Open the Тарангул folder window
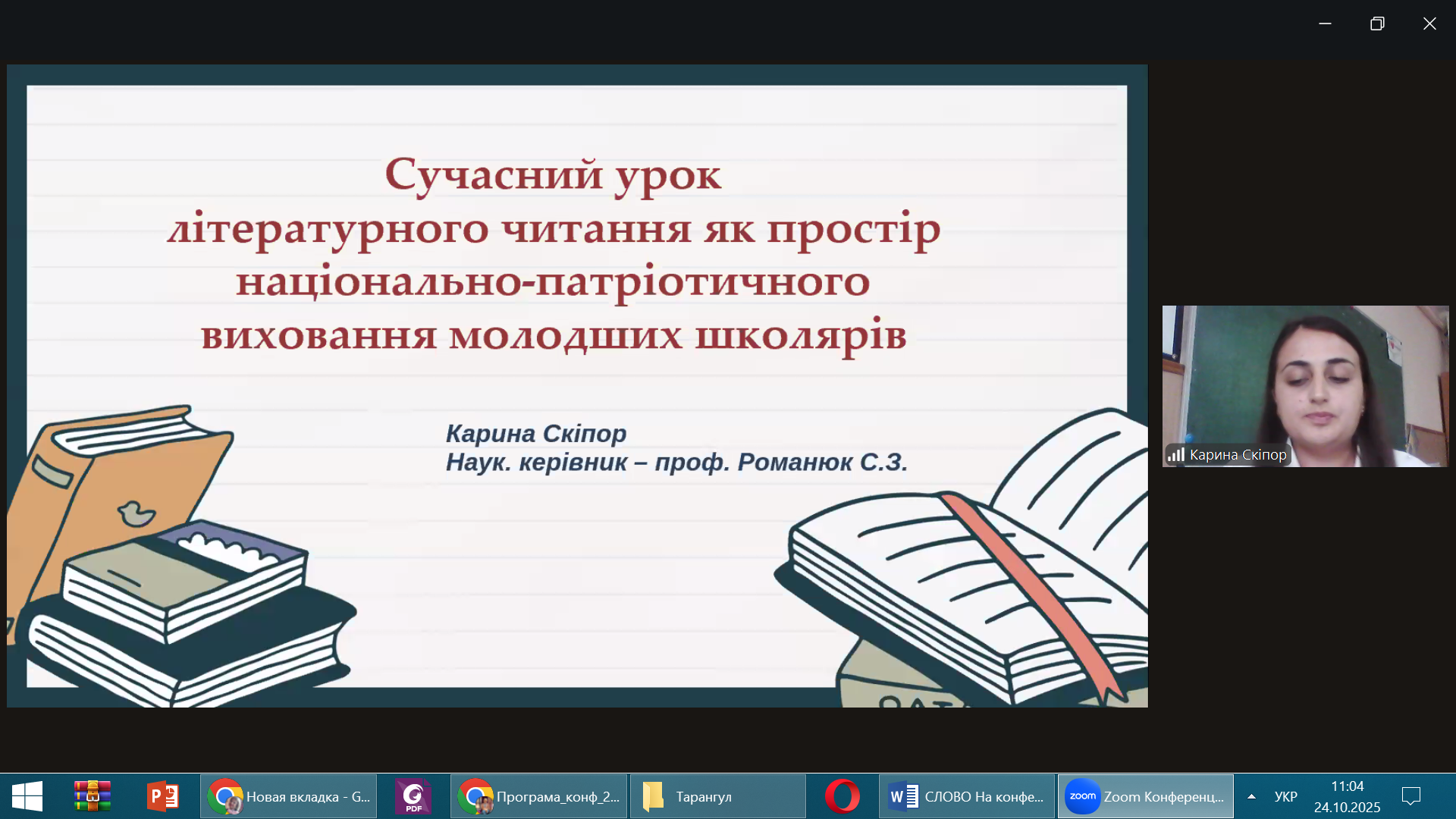 pyautogui.click(x=718, y=796)
